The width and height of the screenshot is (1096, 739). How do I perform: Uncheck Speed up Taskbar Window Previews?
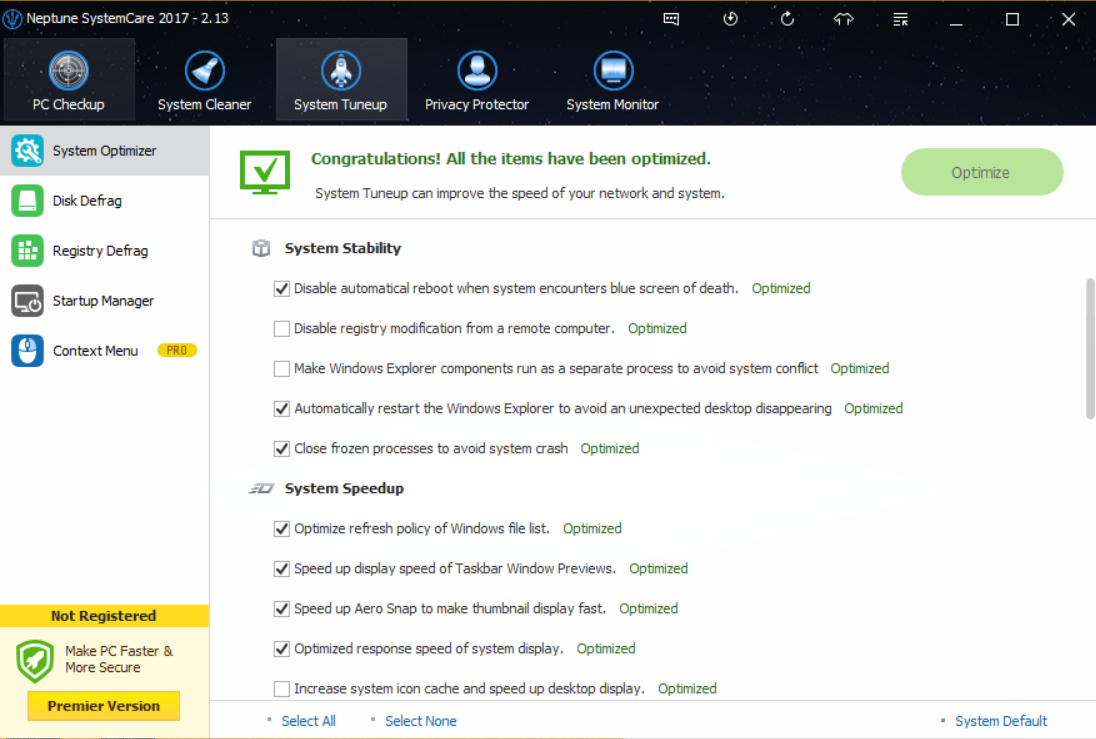(x=282, y=568)
